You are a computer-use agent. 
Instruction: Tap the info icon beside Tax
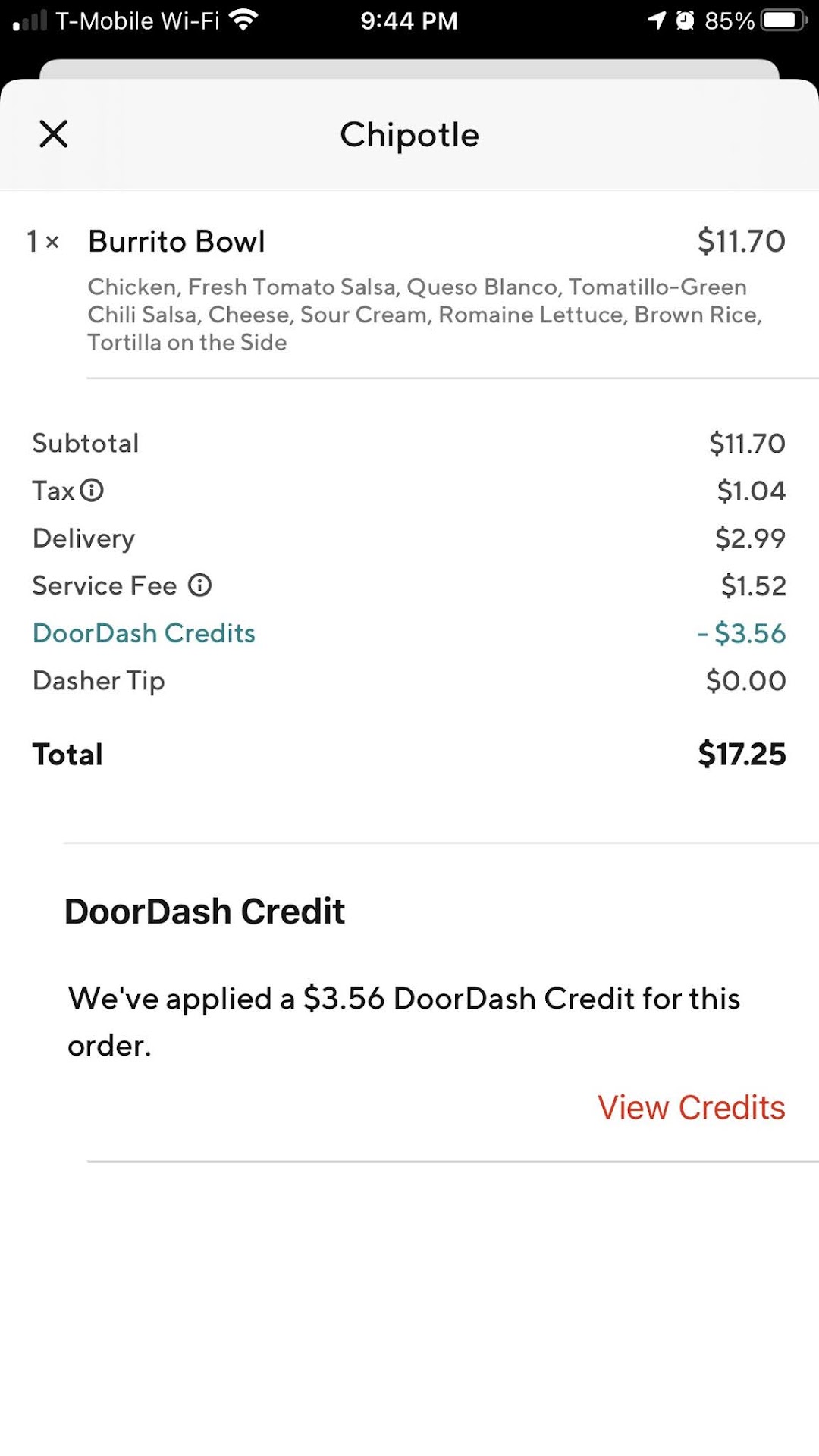[x=92, y=491]
